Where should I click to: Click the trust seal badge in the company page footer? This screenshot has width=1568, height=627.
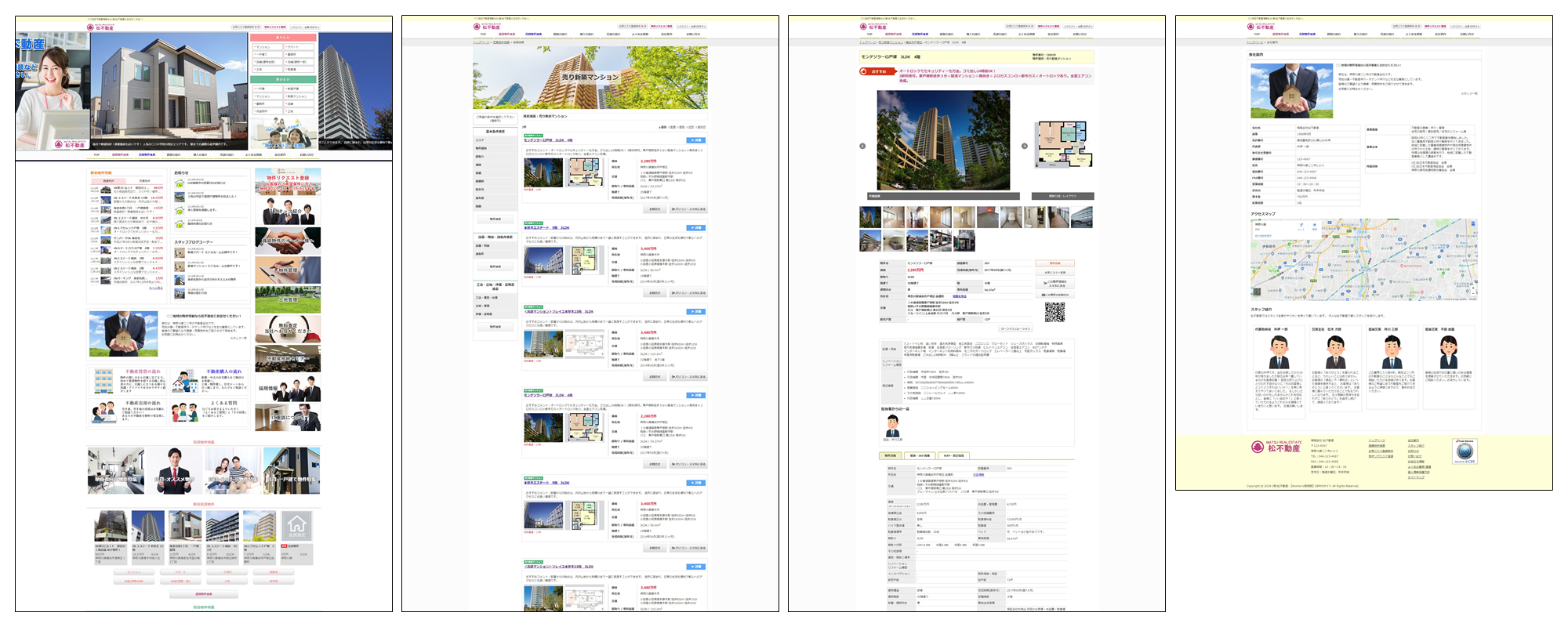coord(1465,451)
